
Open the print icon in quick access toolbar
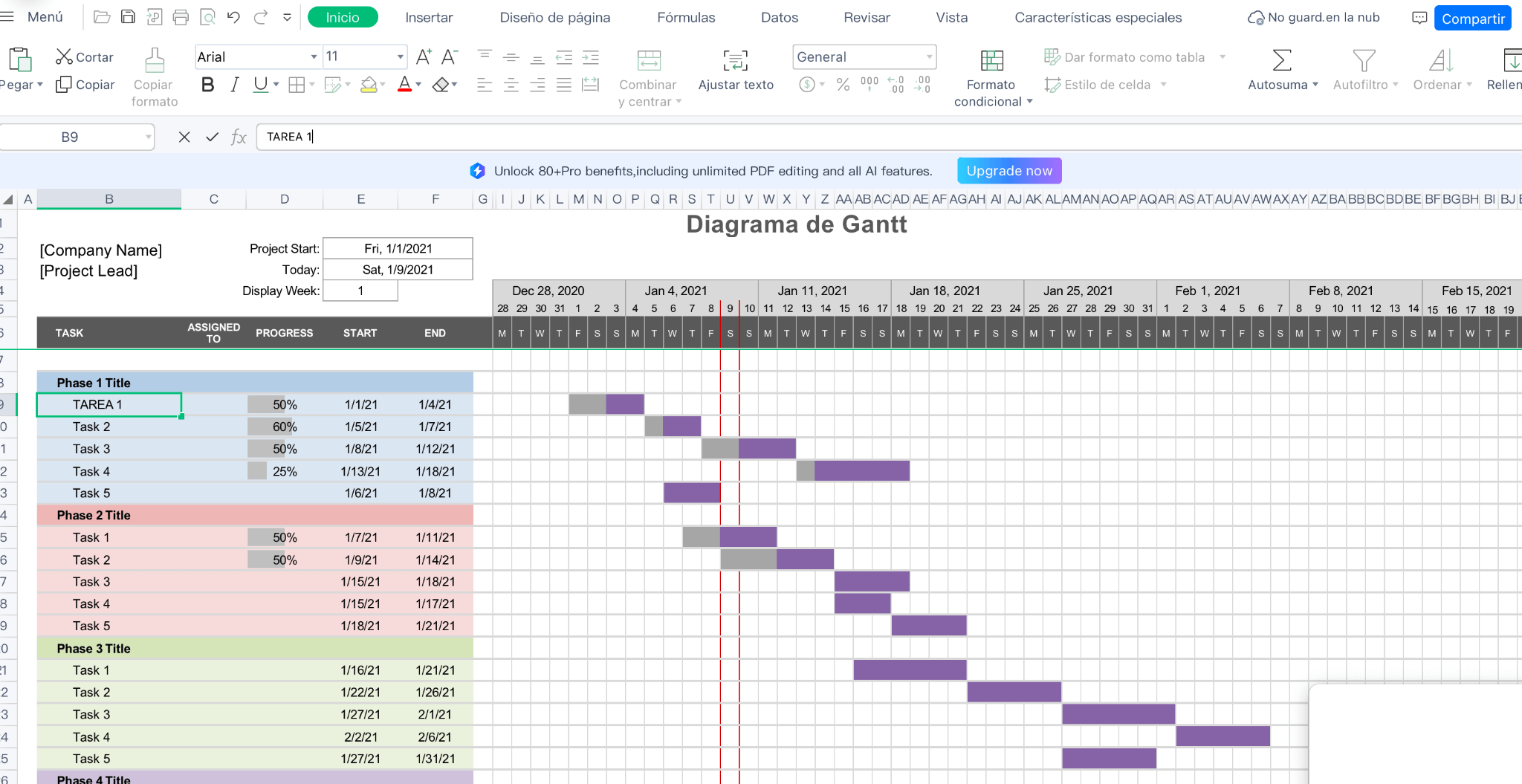(181, 16)
